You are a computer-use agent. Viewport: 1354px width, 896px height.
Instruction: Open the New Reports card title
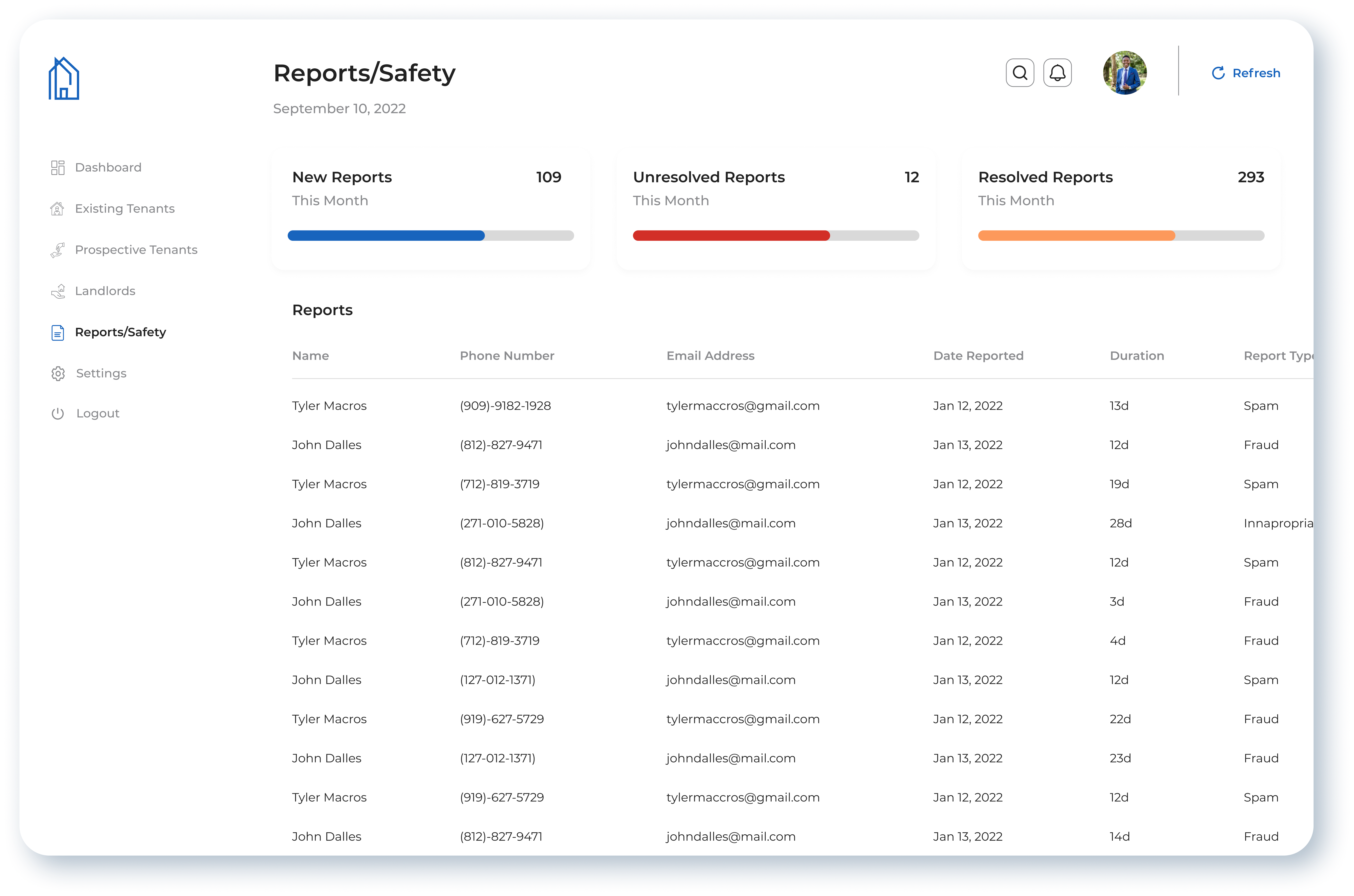pyautogui.click(x=342, y=177)
